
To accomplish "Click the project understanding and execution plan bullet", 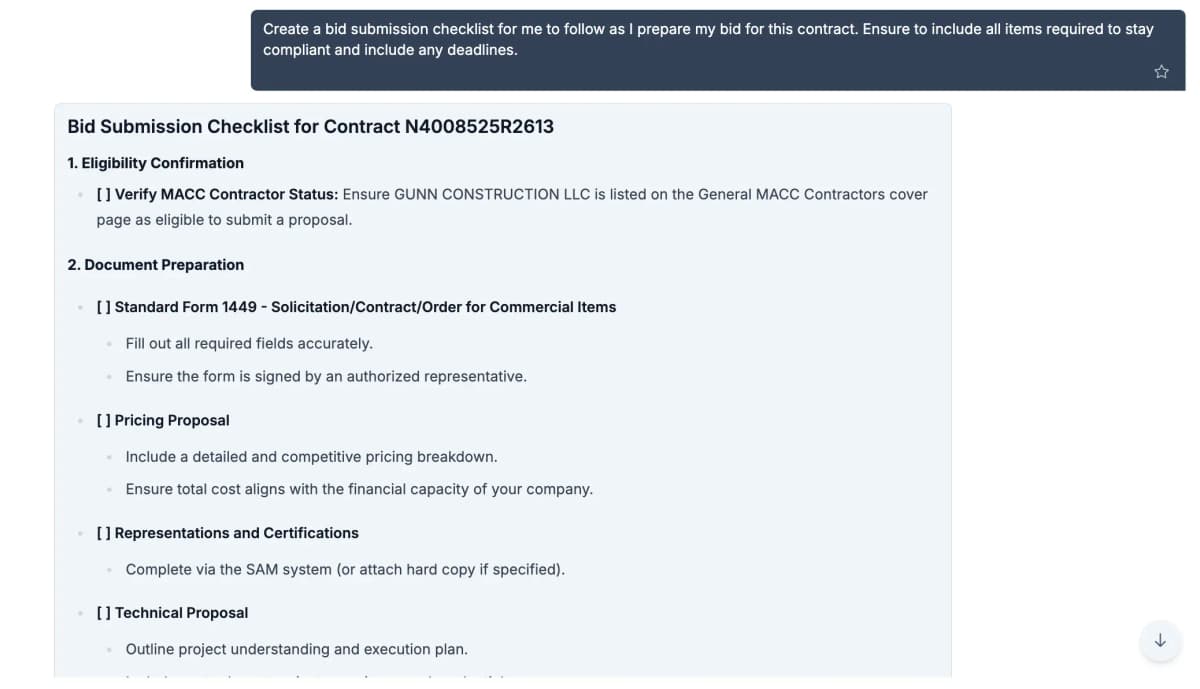I will [296, 649].
